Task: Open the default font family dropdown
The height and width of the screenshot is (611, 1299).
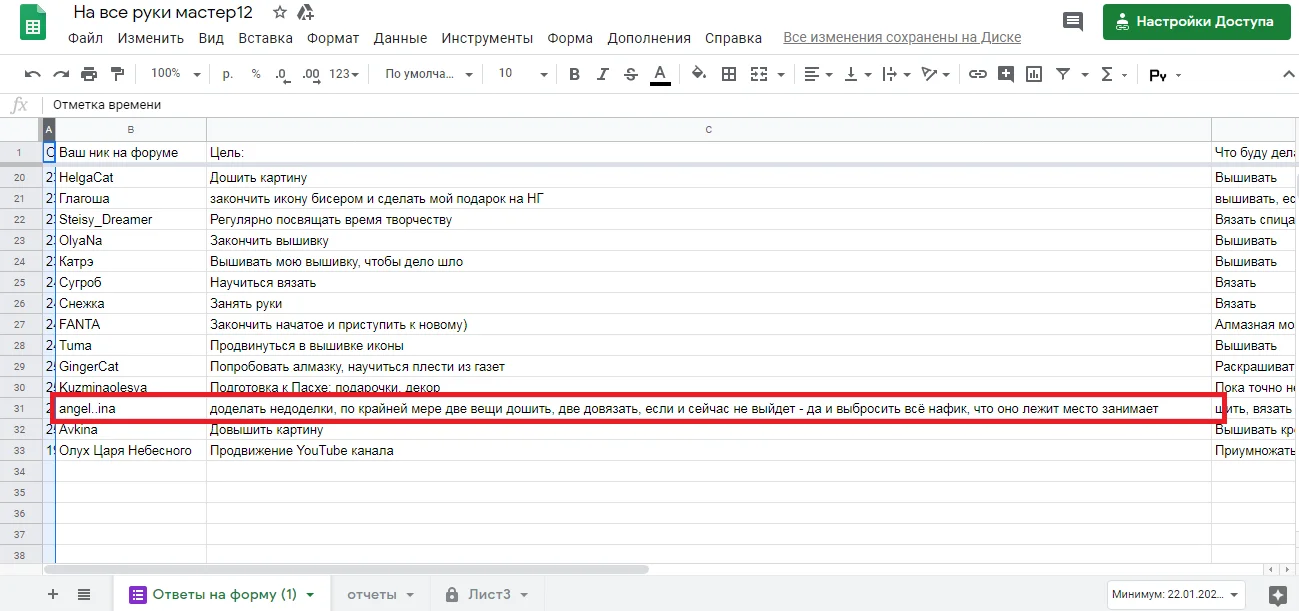Action: pyautogui.click(x=429, y=74)
